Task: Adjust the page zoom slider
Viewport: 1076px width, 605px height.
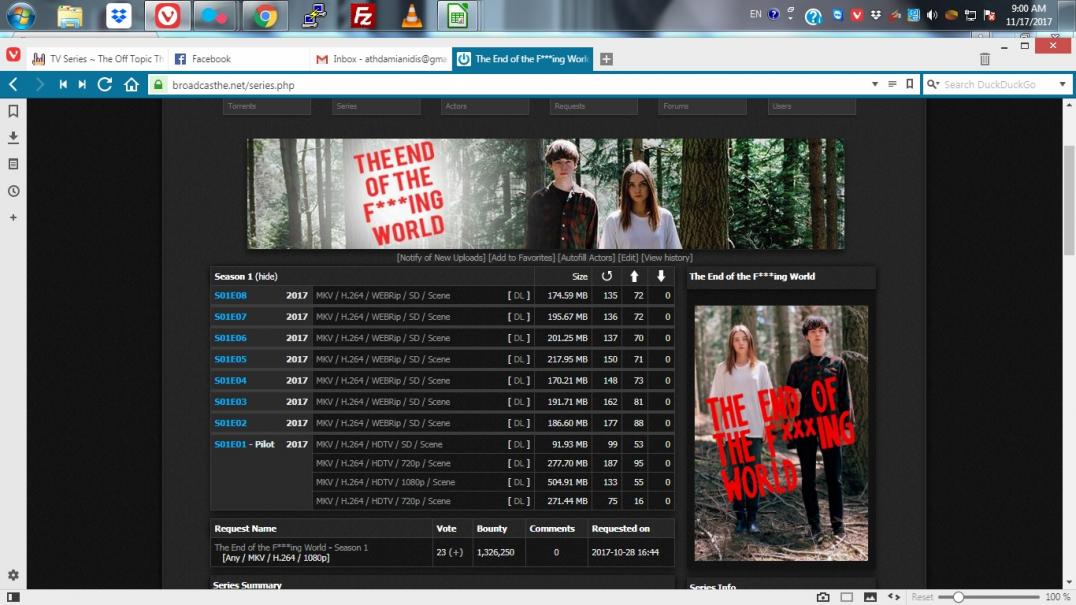Action: (958, 597)
